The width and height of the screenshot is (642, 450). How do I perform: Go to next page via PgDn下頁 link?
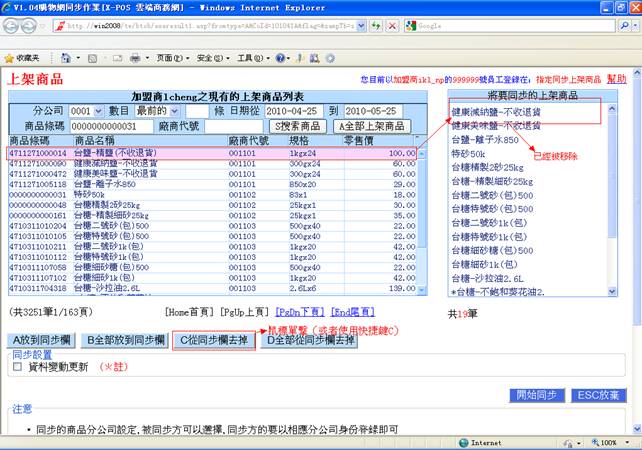coord(299,313)
